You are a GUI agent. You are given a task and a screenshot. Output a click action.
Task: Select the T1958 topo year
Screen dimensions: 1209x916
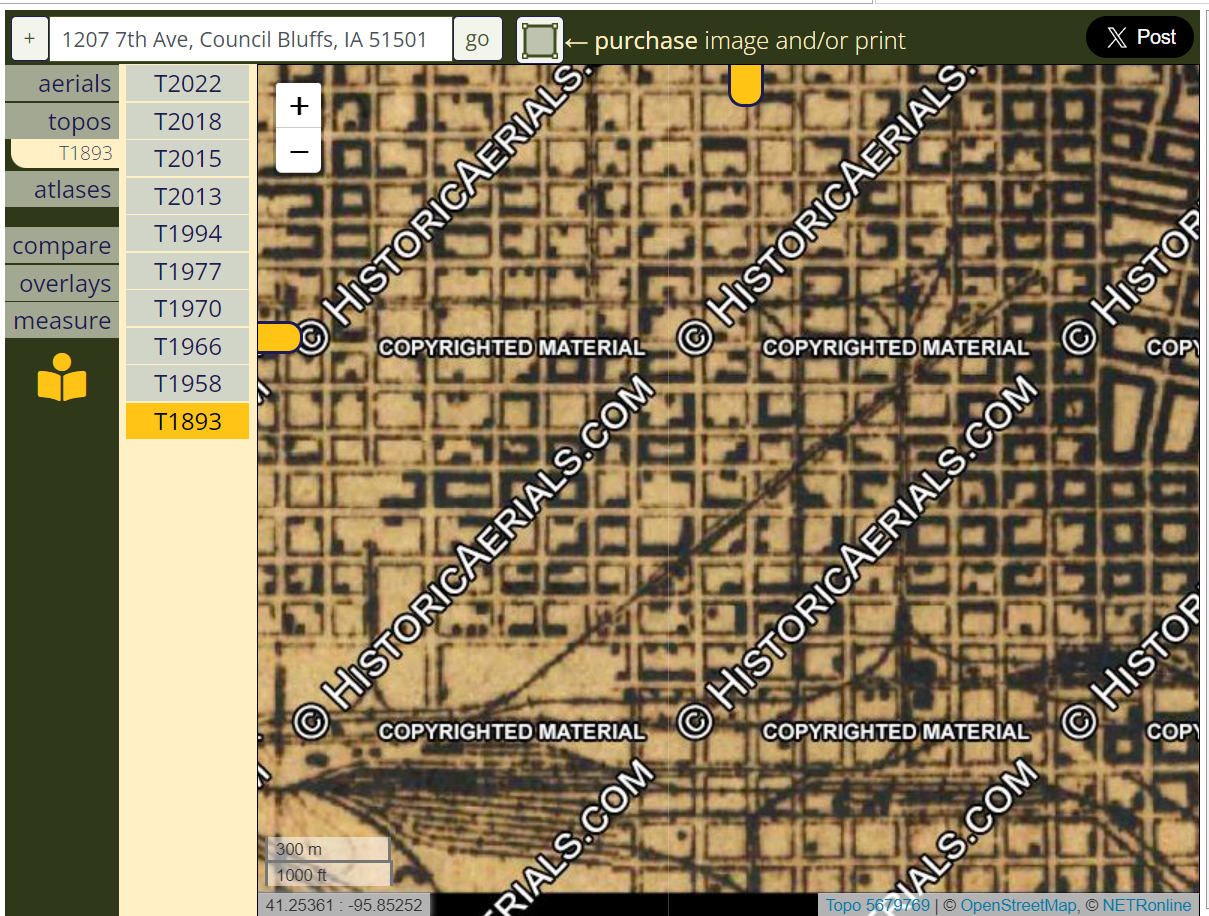188,383
